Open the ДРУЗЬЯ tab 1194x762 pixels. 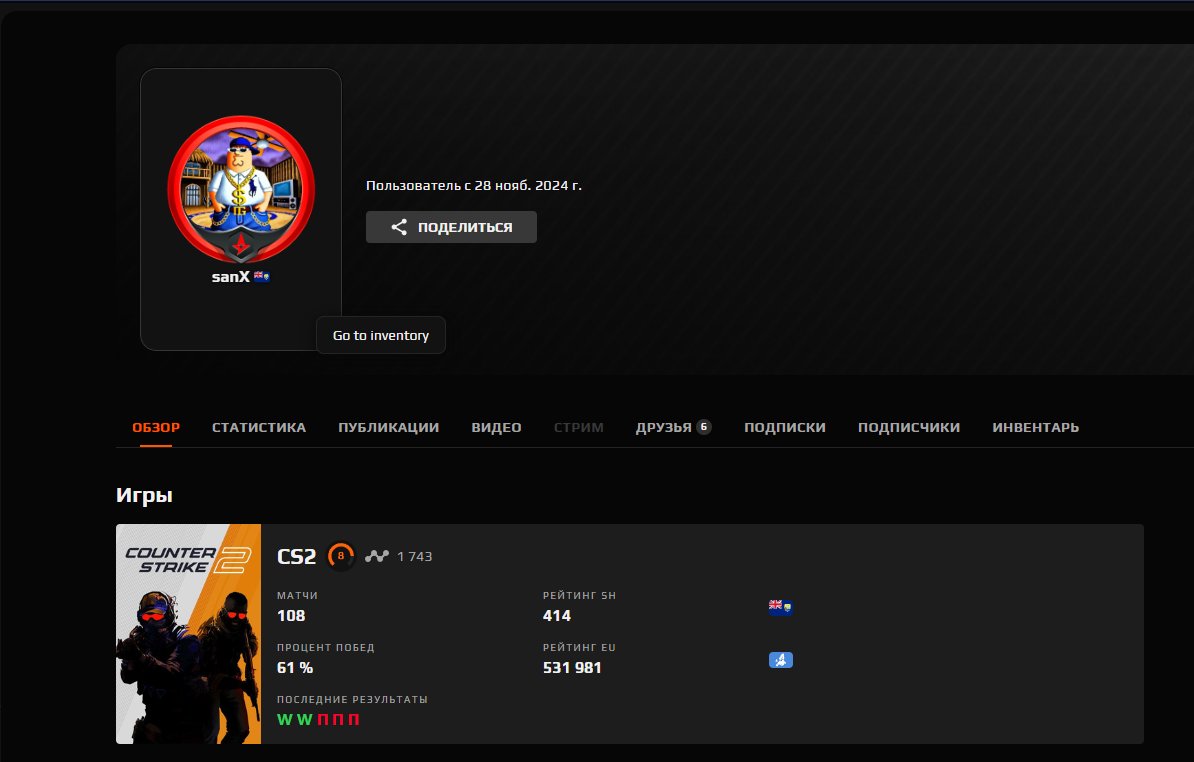(664, 427)
